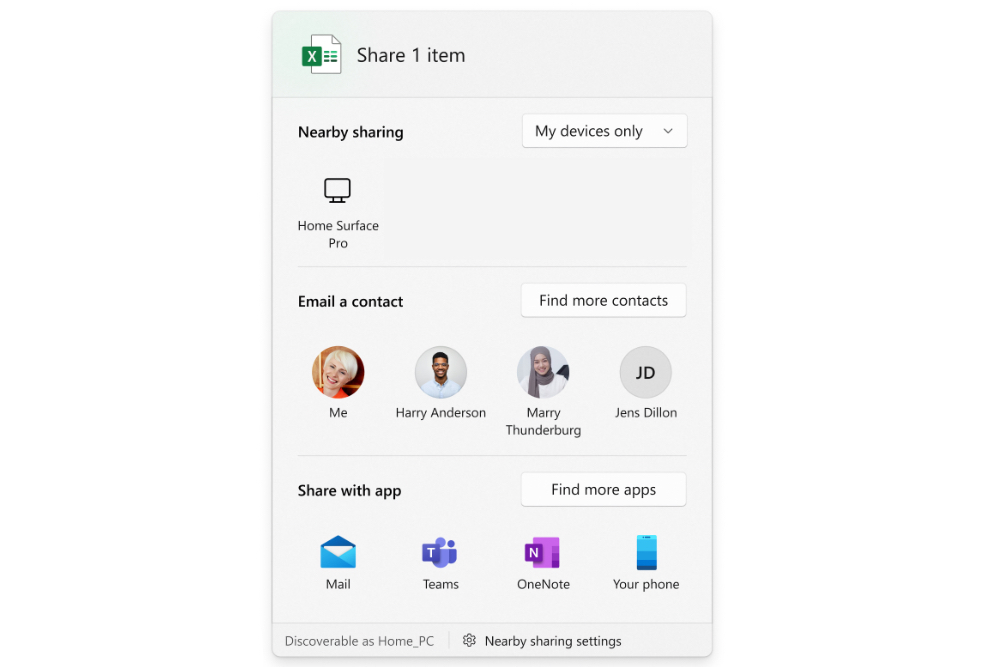This screenshot has width=1000, height=667.
Task: Click the Share with app heading
Action: pos(349,490)
